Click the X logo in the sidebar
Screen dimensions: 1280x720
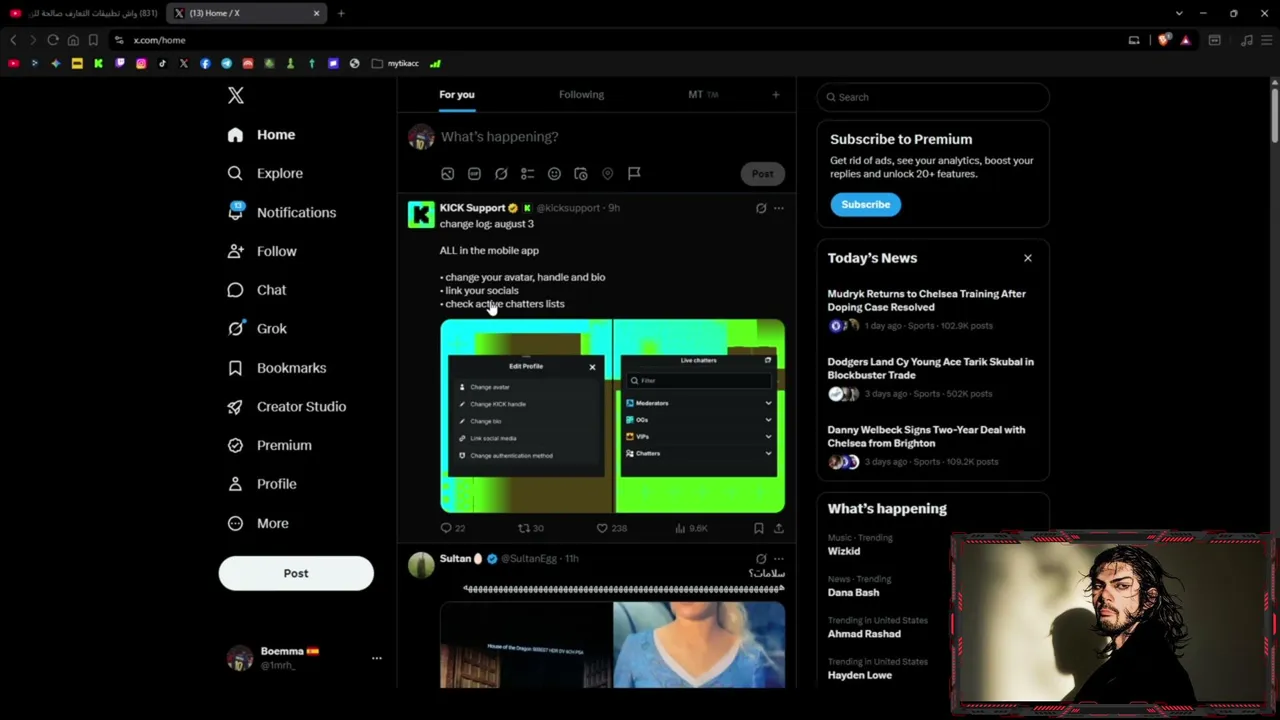236,95
